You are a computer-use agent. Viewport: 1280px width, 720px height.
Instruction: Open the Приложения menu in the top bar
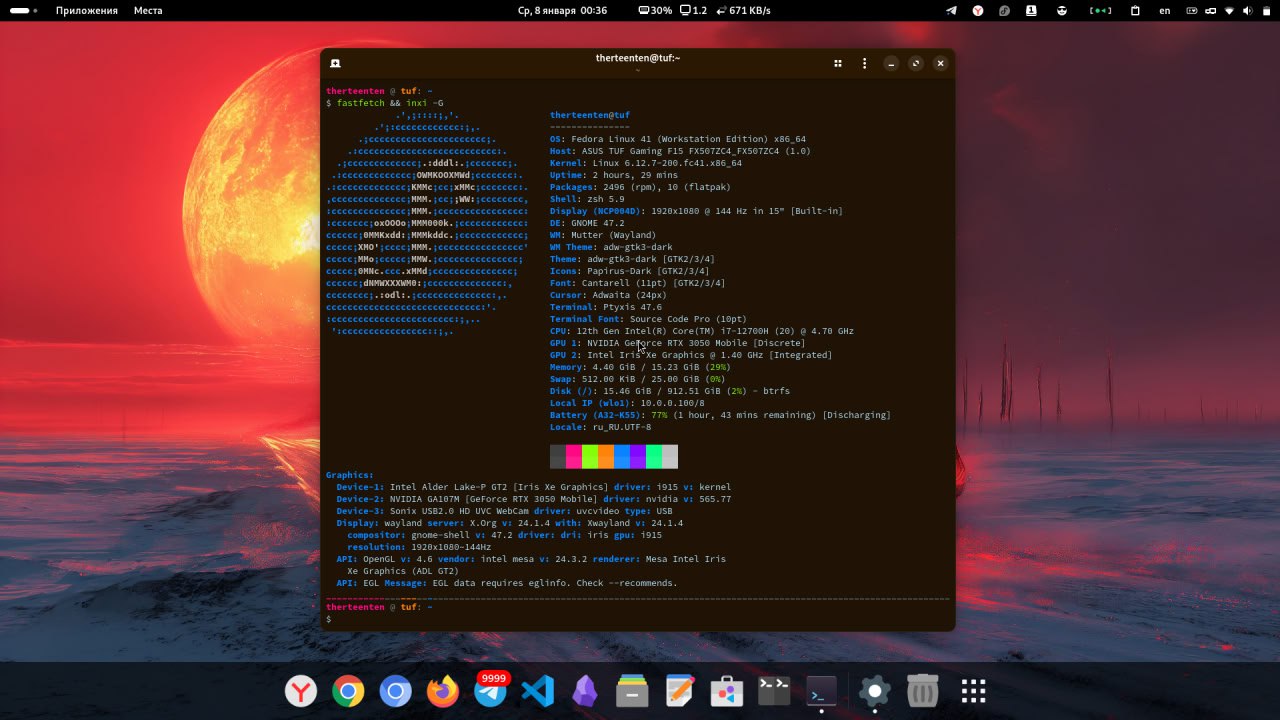[87, 10]
